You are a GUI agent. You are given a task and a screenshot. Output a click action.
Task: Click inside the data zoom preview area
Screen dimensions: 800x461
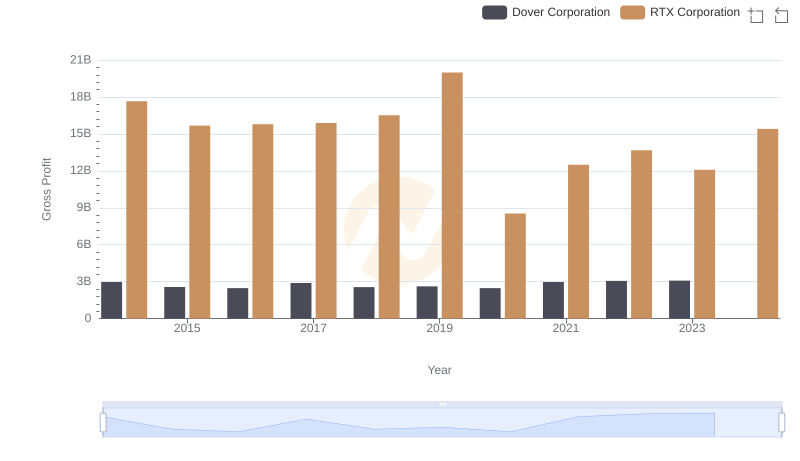pyautogui.click(x=442, y=423)
